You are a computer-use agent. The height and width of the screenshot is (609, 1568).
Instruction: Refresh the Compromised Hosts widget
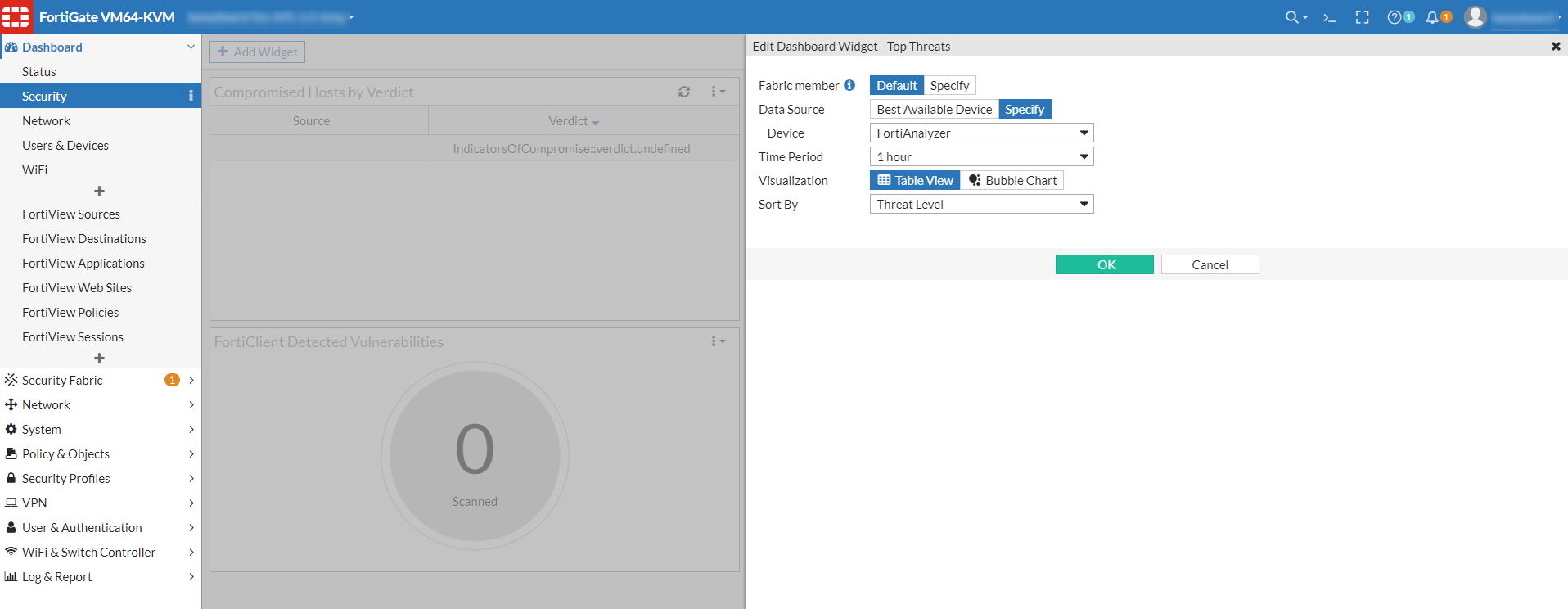[x=684, y=92]
